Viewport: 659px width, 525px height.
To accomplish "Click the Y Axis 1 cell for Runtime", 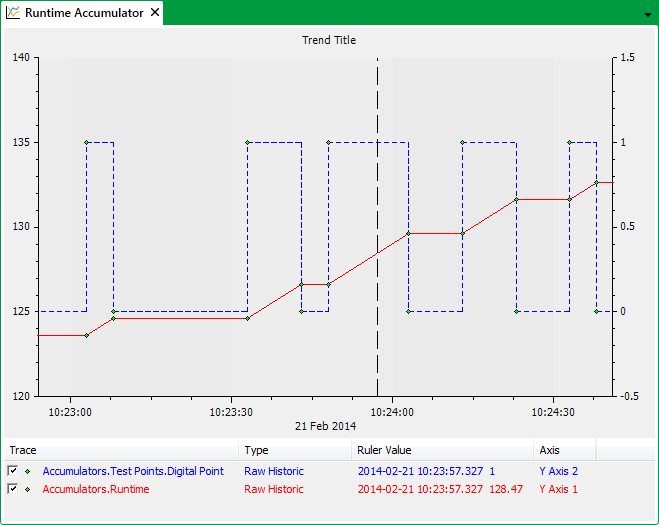I will coord(558,489).
